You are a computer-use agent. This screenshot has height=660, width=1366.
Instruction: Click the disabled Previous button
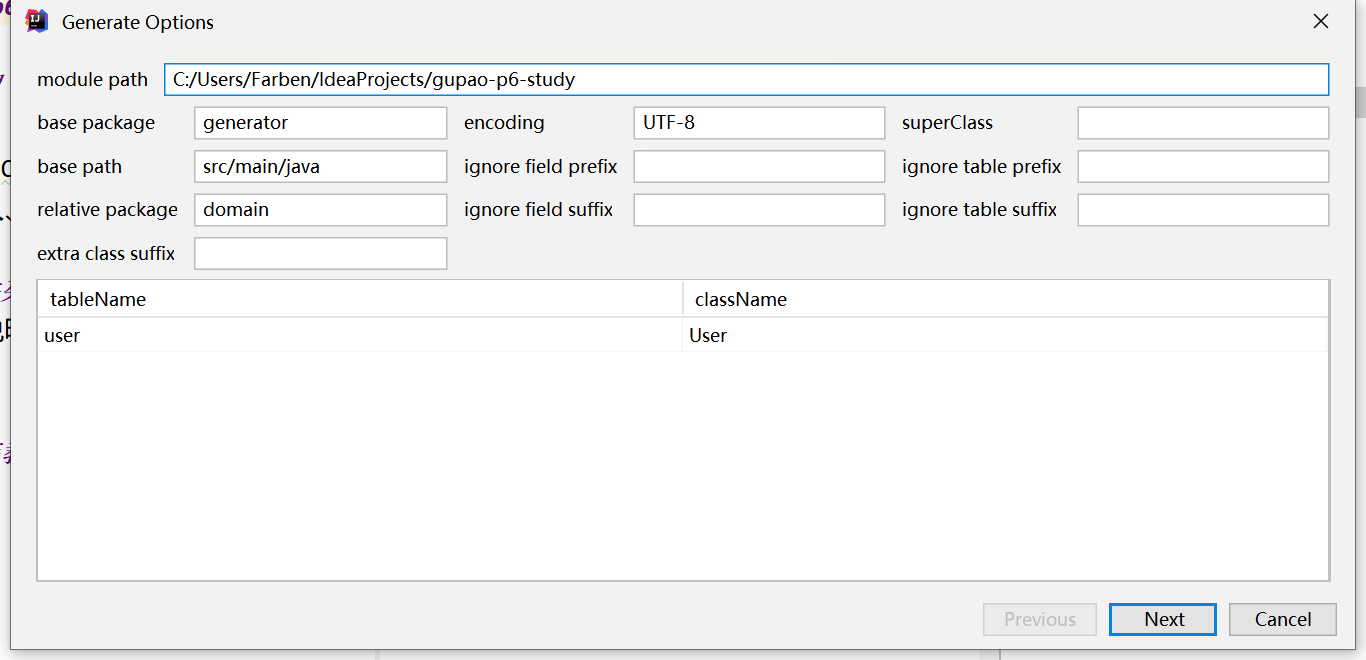coord(1040,619)
